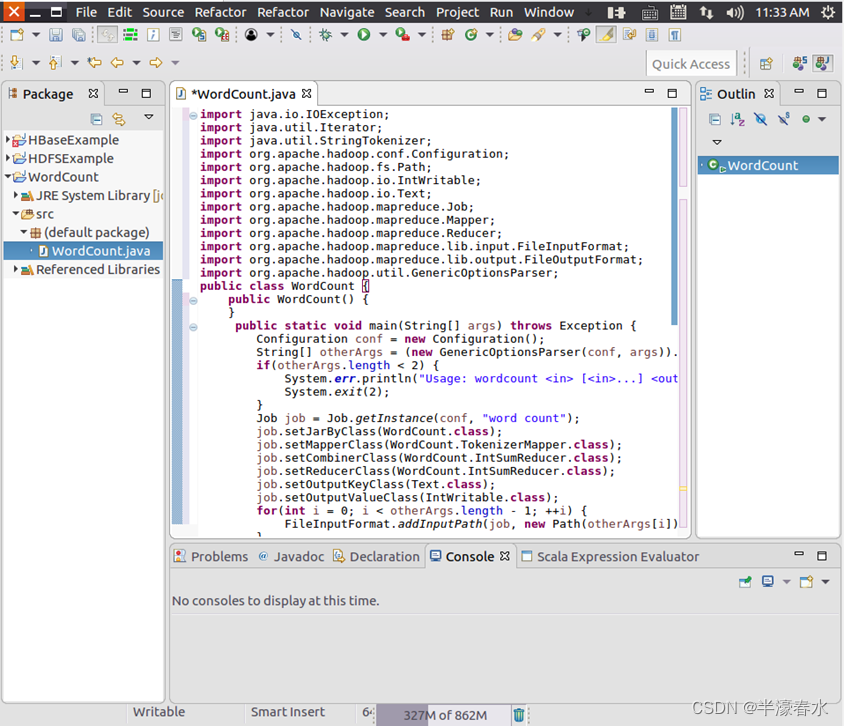Image resolution: width=844 pixels, height=726 pixels.
Task: Select WordCount class in Outline
Action: 768,165
